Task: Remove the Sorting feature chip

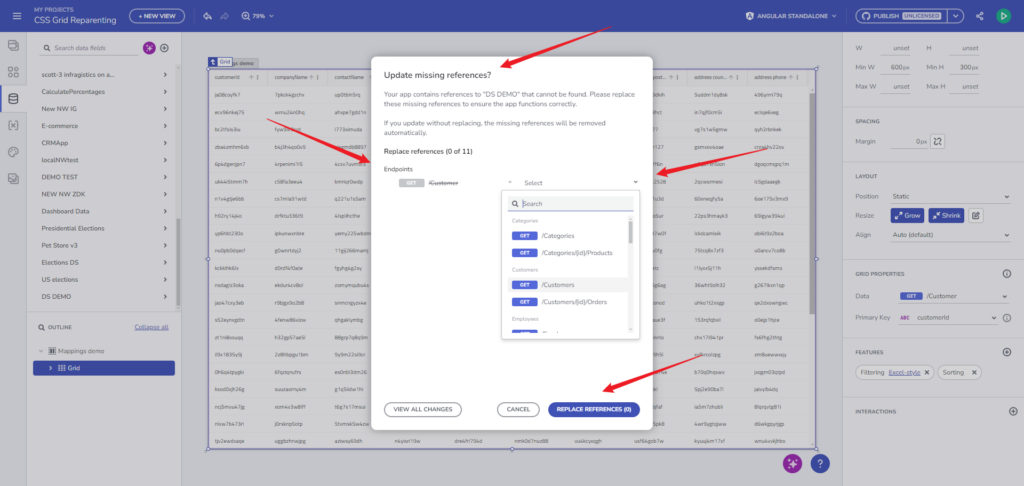Action: (974, 372)
